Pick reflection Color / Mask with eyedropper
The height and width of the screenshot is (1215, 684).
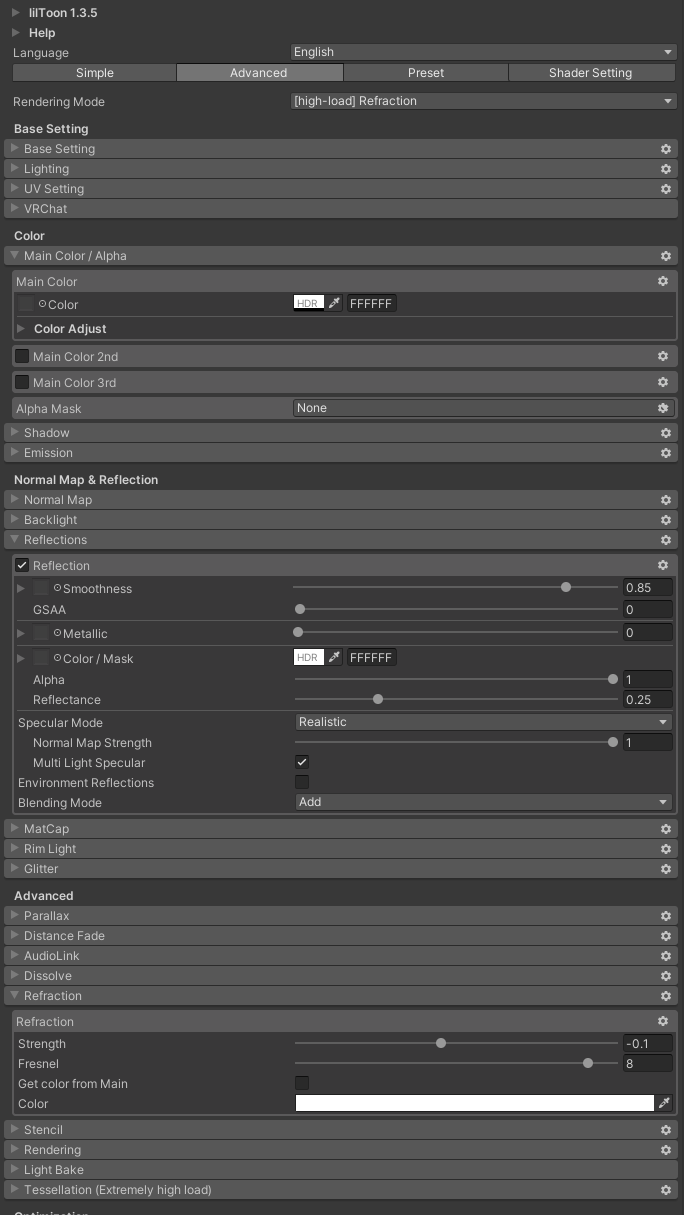point(335,657)
